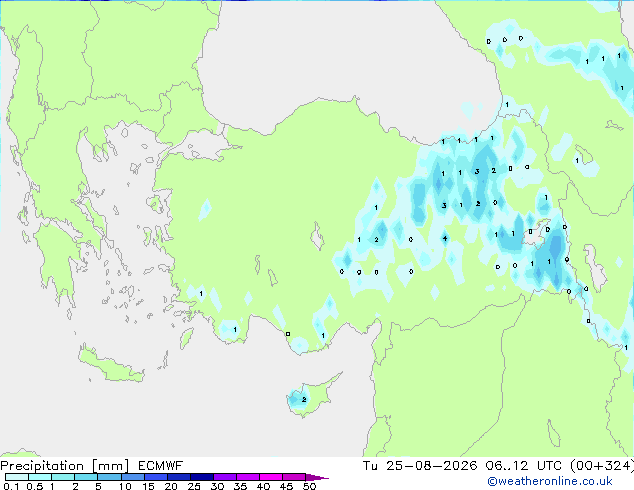Image resolution: width=634 pixels, height=490 pixels.
Task: Click the boxed 0 value on Antalya coast
Action: click(288, 334)
